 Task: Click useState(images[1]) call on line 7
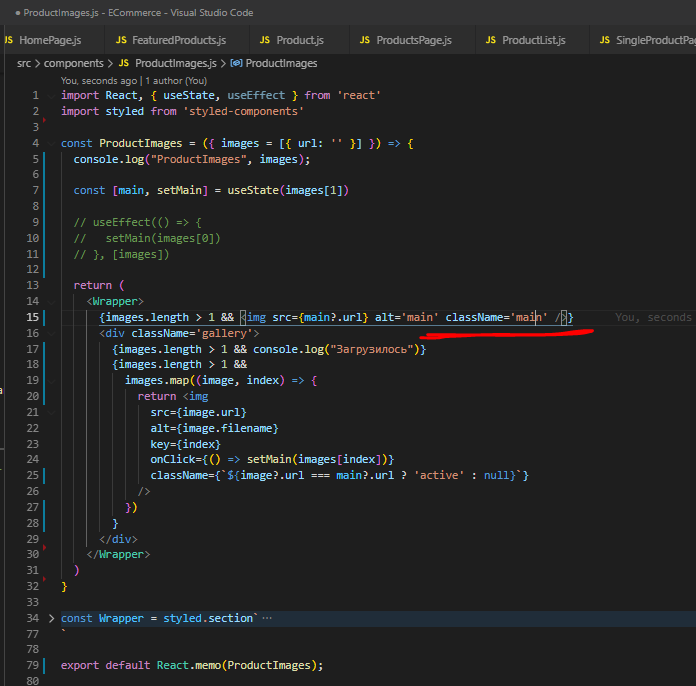288,190
